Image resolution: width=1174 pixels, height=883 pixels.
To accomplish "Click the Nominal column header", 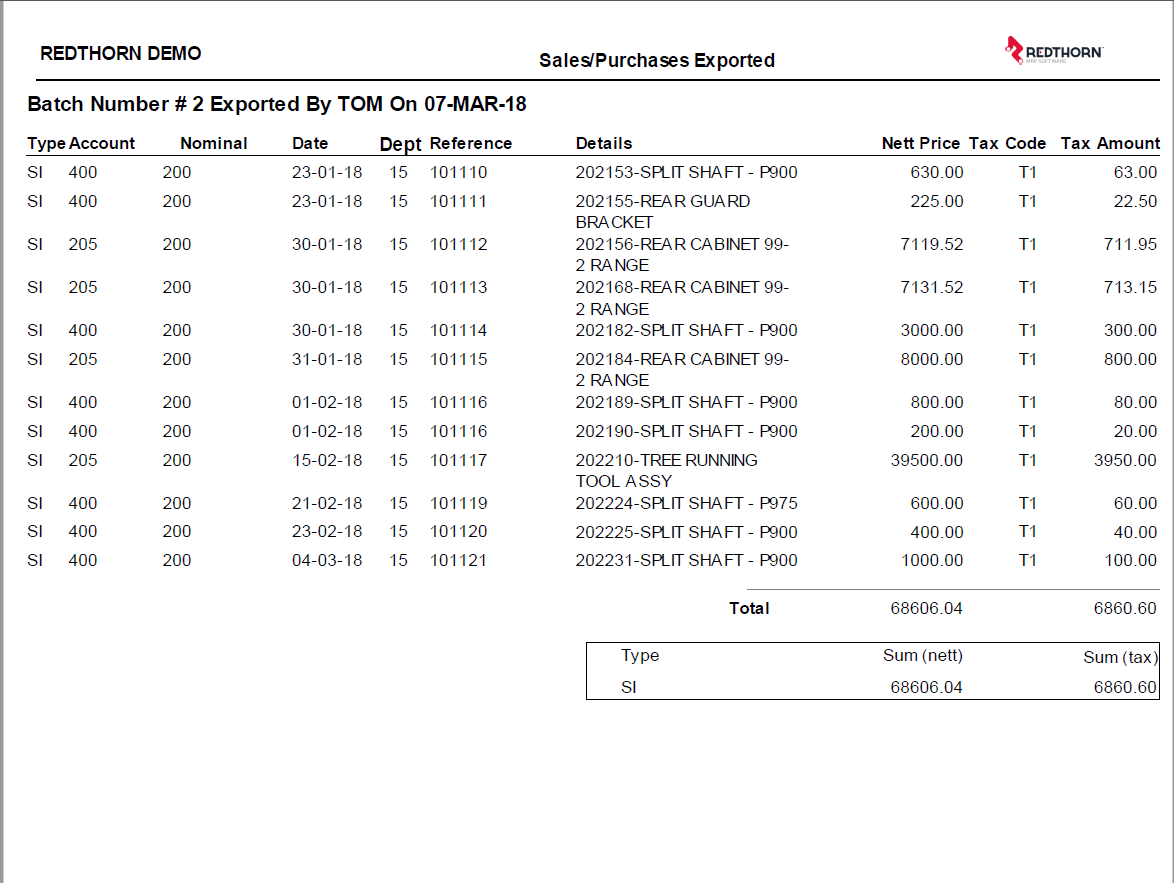I will click(214, 143).
